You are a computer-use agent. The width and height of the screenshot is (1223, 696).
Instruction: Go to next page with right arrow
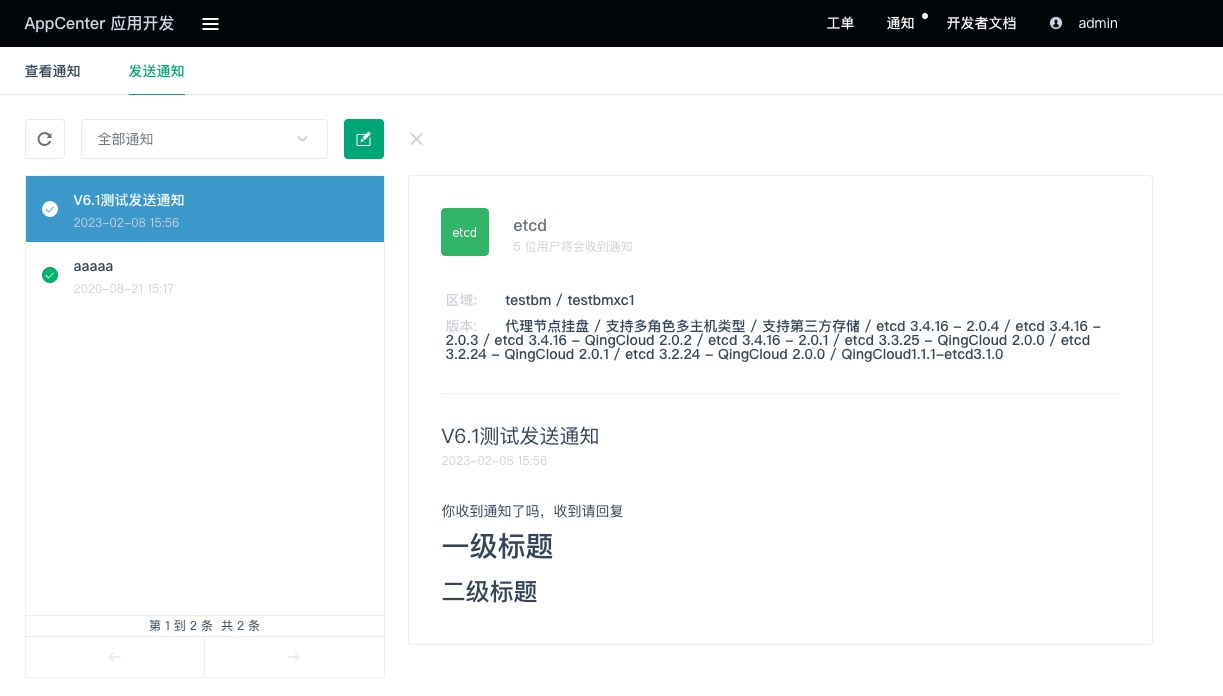[294, 657]
